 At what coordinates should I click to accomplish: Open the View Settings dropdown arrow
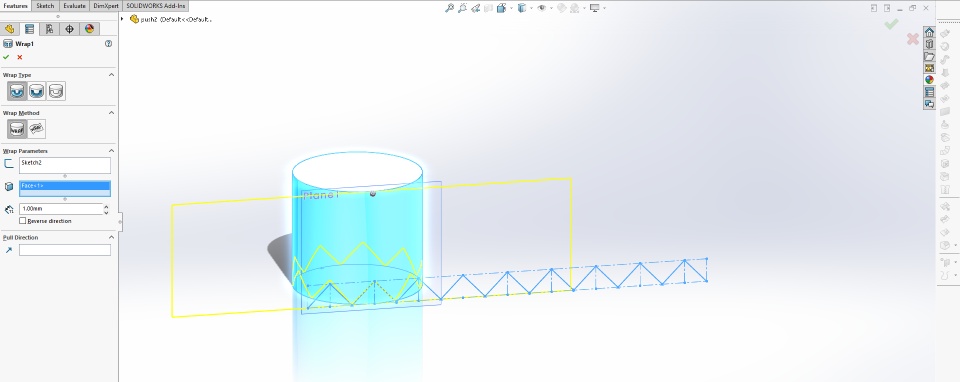604,8
